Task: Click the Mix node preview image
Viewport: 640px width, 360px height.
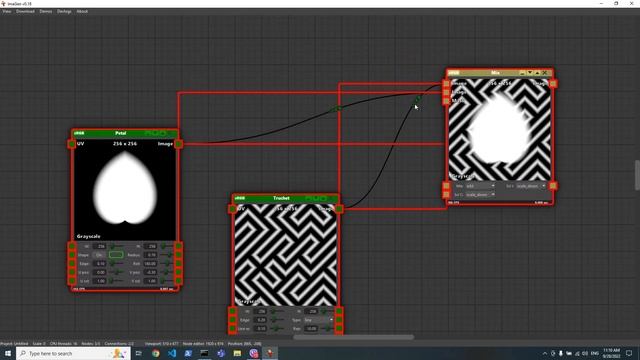Action: [x=500, y=129]
